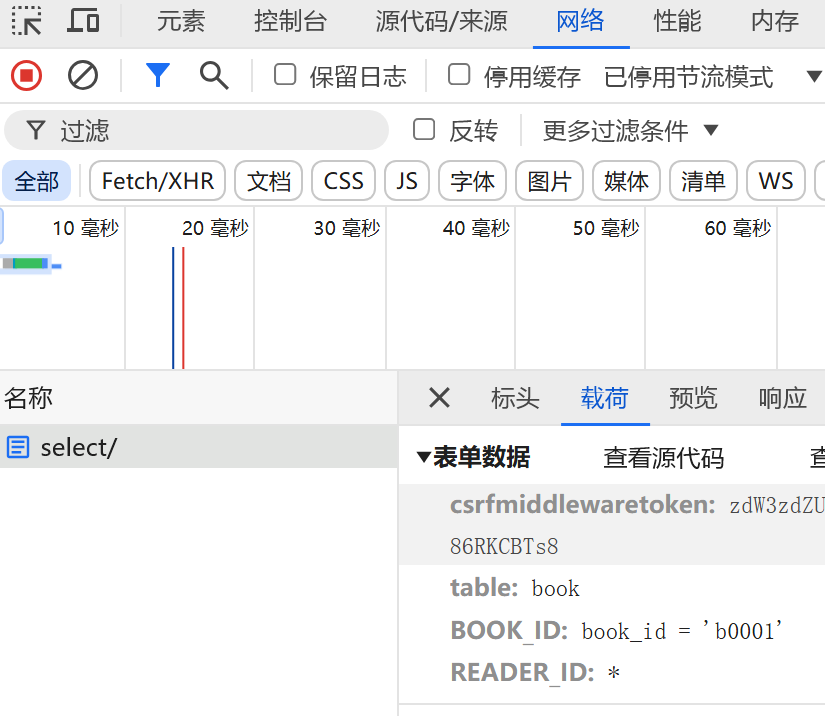Image resolution: width=825 pixels, height=716 pixels.
Task: Collapse the 表单数据 section
Action: [x=424, y=458]
